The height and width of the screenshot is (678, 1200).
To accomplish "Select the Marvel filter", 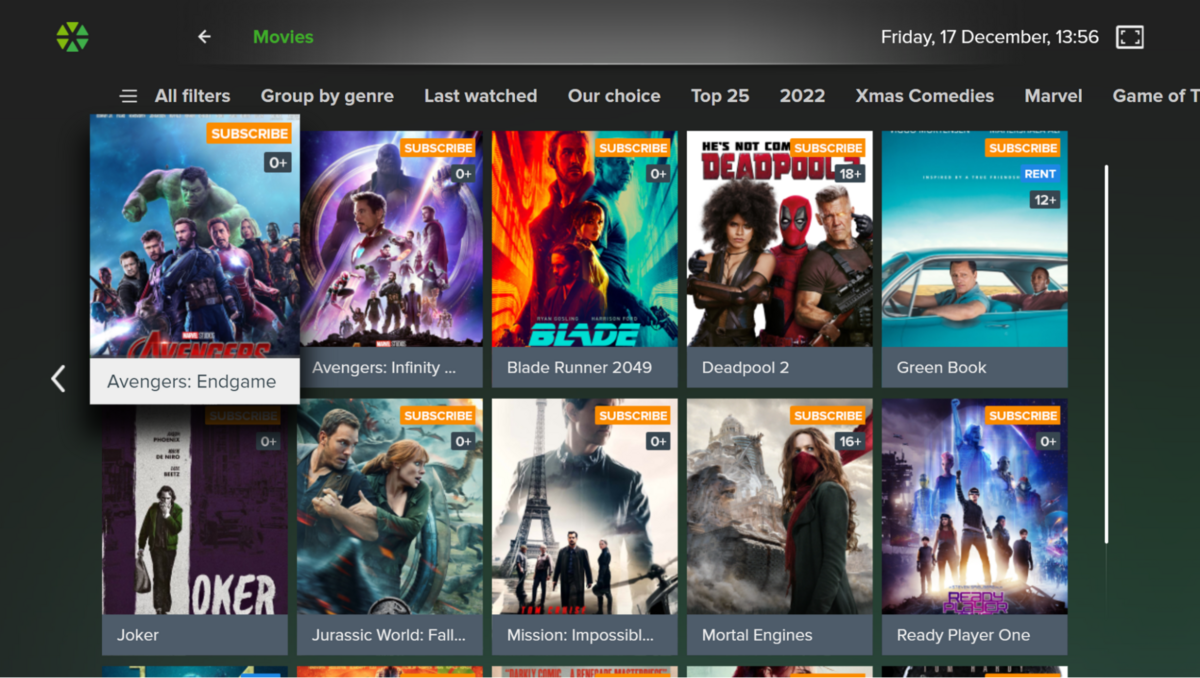I will point(1053,96).
